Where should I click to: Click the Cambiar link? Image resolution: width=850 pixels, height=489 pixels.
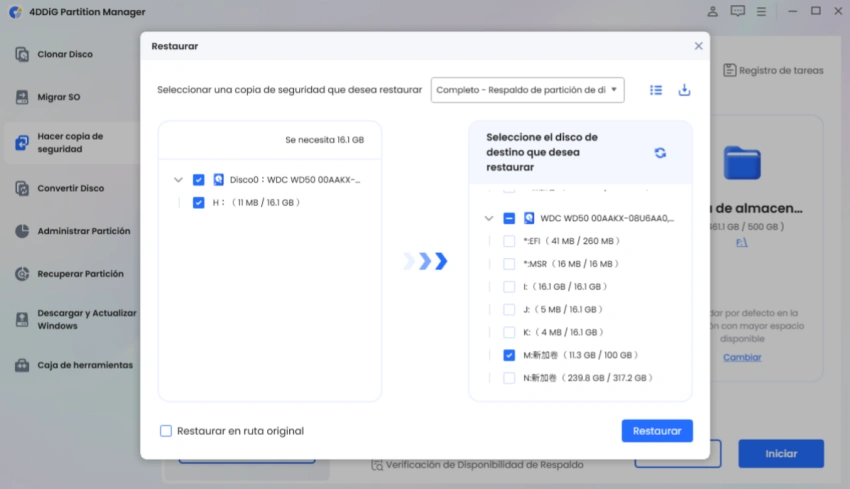tap(742, 357)
